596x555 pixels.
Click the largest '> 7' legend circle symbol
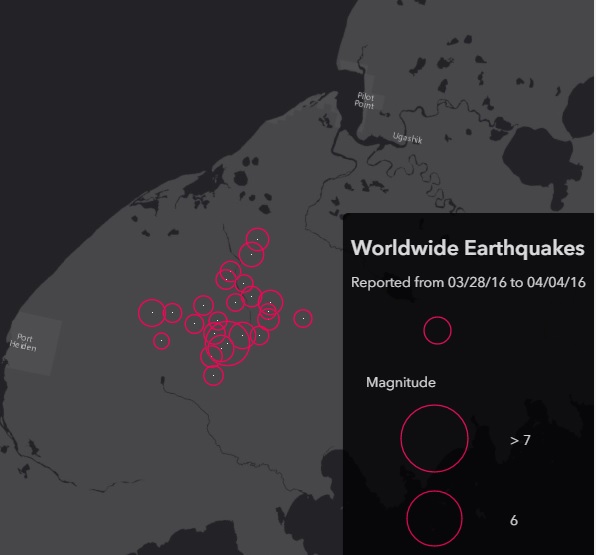coord(434,439)
